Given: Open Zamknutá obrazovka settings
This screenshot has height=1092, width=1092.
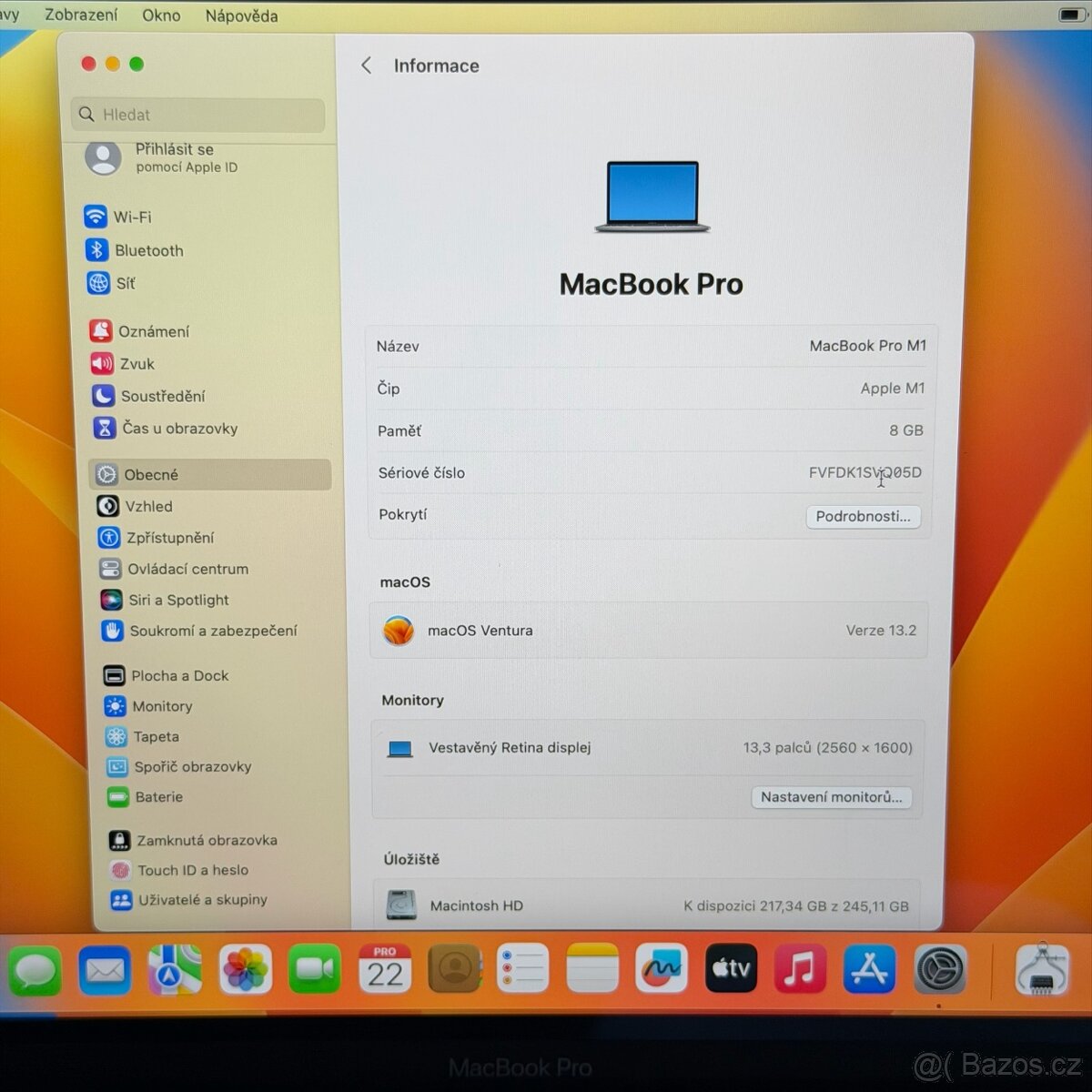Looking at the screenshot, I should 207,840.
